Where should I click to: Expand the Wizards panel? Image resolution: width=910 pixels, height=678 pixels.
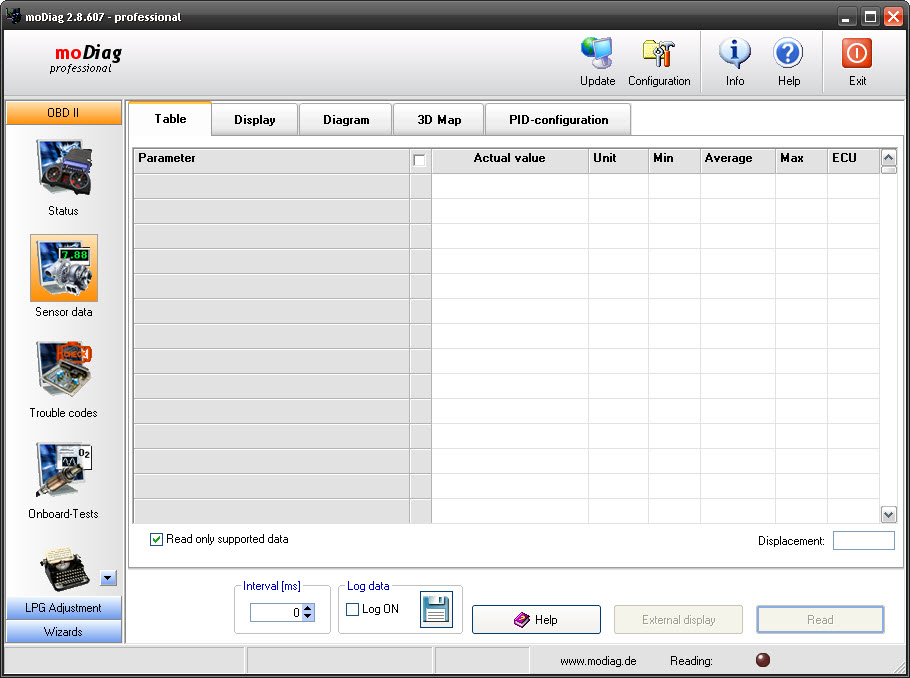pyautogui.click(x=63, y=632)
